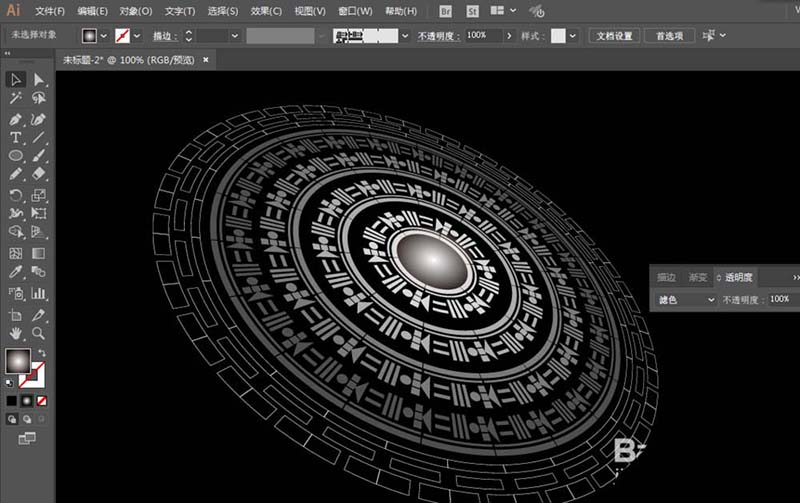Switch to the 渐变 panel tab

point(697,278)
